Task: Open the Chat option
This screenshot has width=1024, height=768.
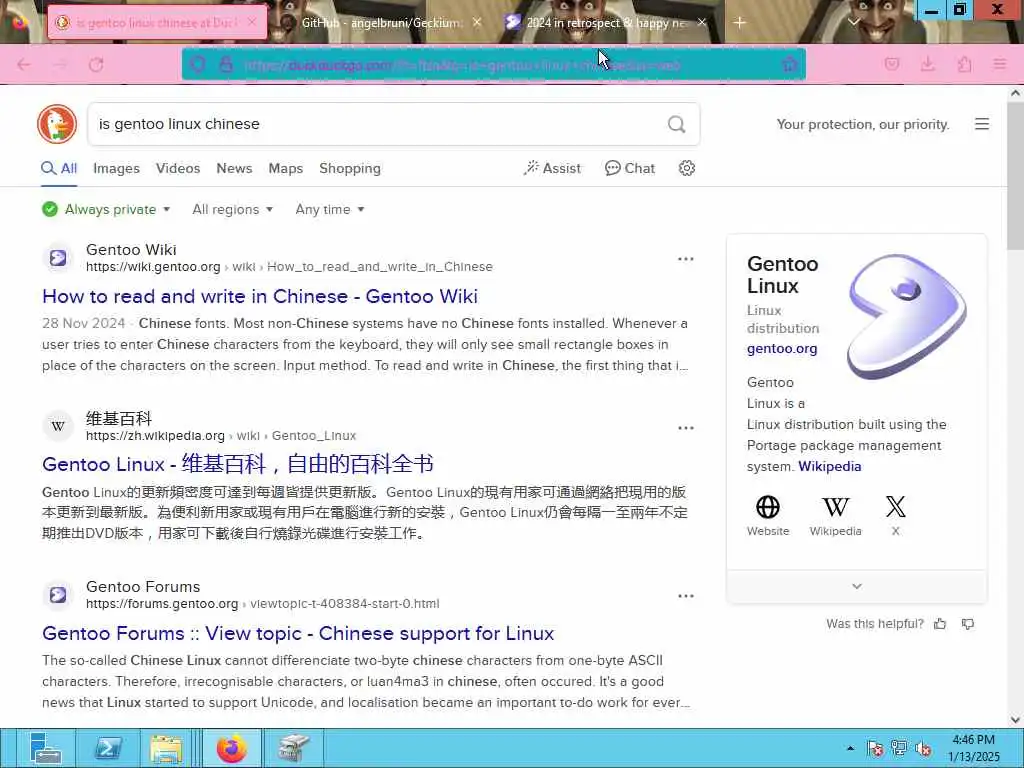Action: (x=630, y=168)
